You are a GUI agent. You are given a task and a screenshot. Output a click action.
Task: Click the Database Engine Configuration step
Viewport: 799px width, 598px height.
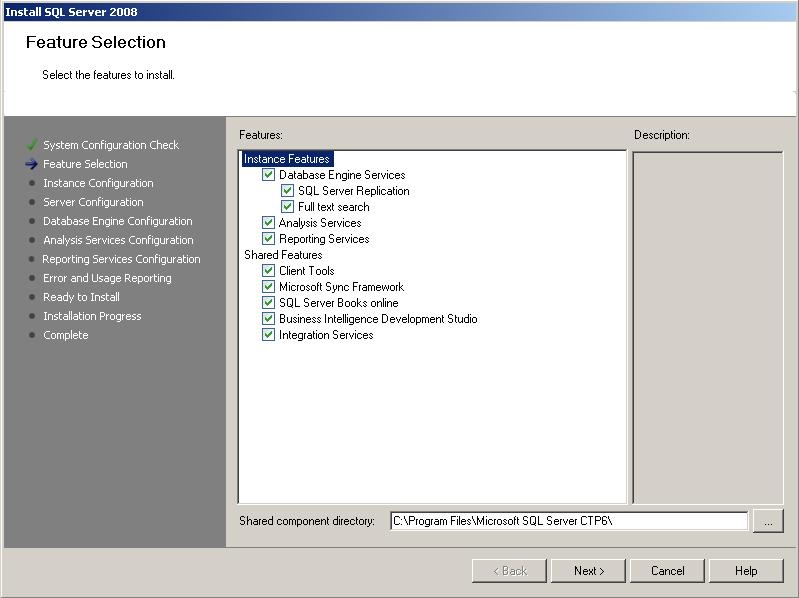[118, 221]
